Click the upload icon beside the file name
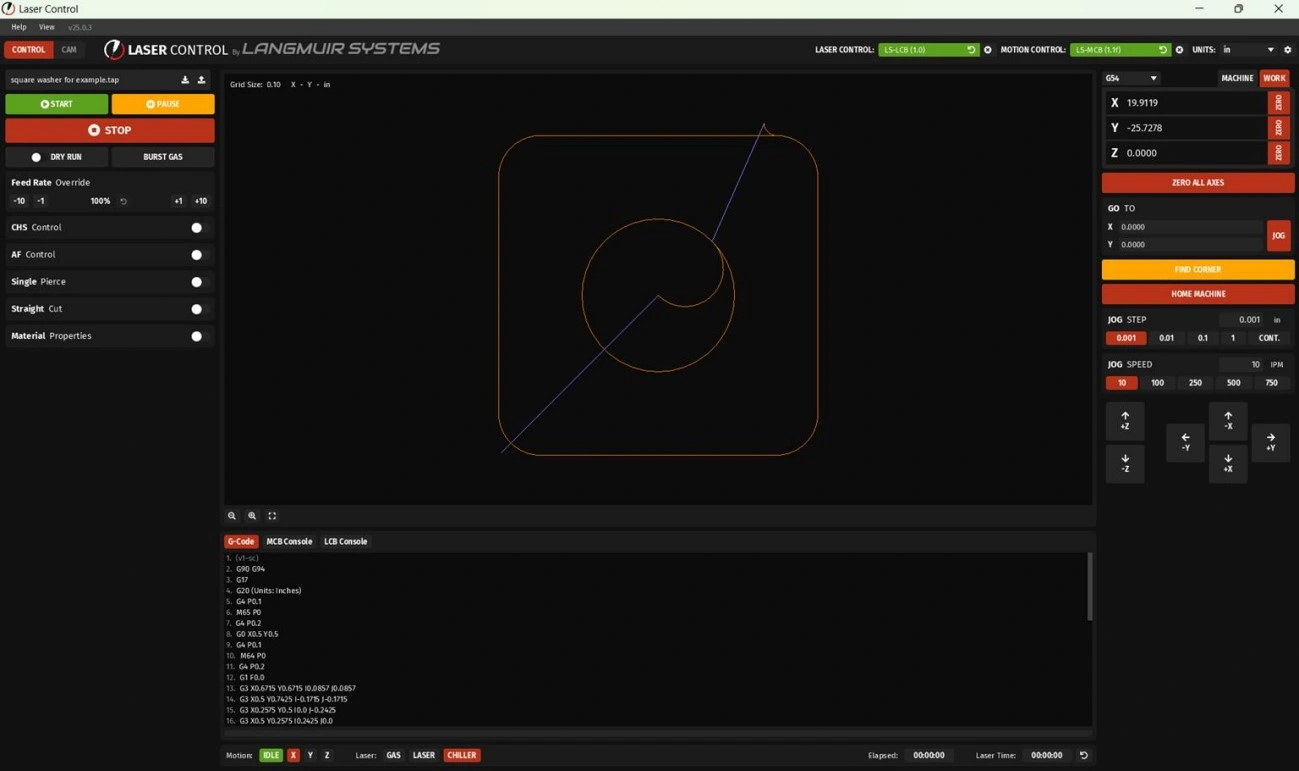The height and width of the screenshot is (771, 1299). pos(201,80)
